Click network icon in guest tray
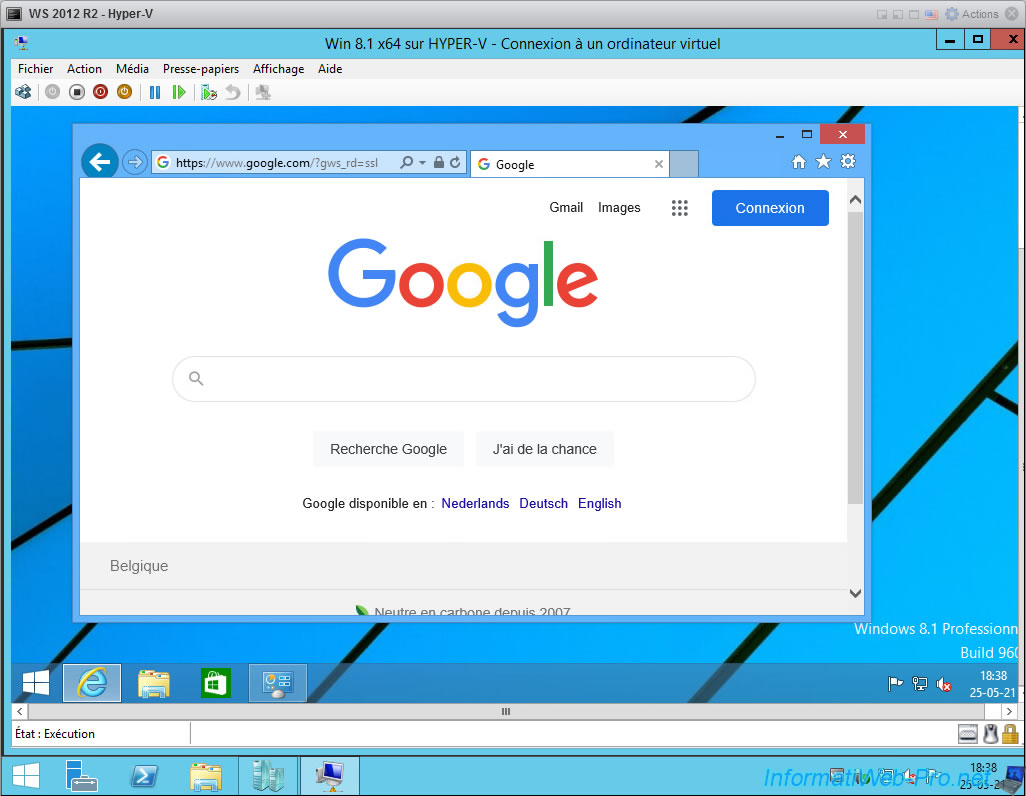 click(x=919, y=684)
